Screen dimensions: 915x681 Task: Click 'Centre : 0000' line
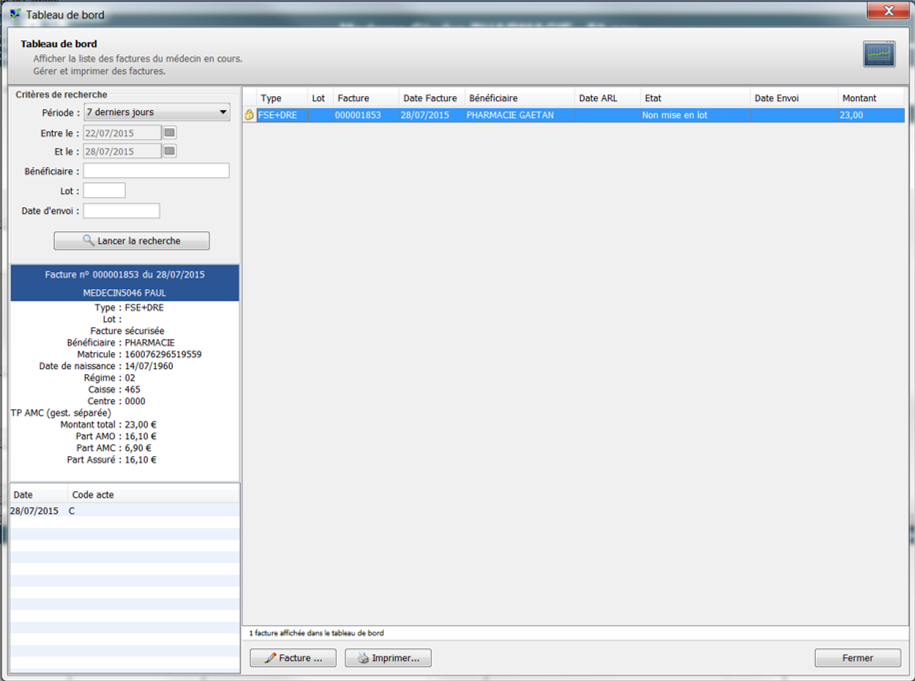pyautogui.click(x=116, y=401)
